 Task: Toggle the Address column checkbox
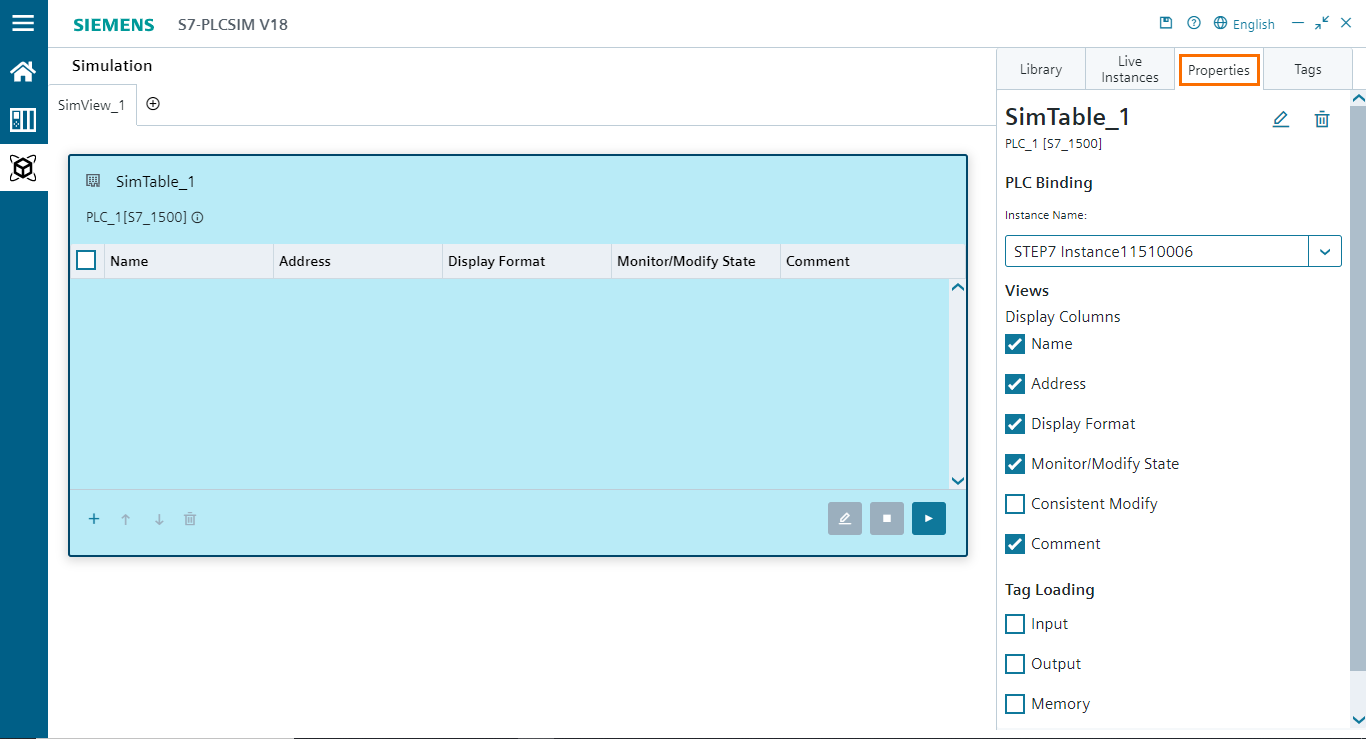(x=1015, y=384)
